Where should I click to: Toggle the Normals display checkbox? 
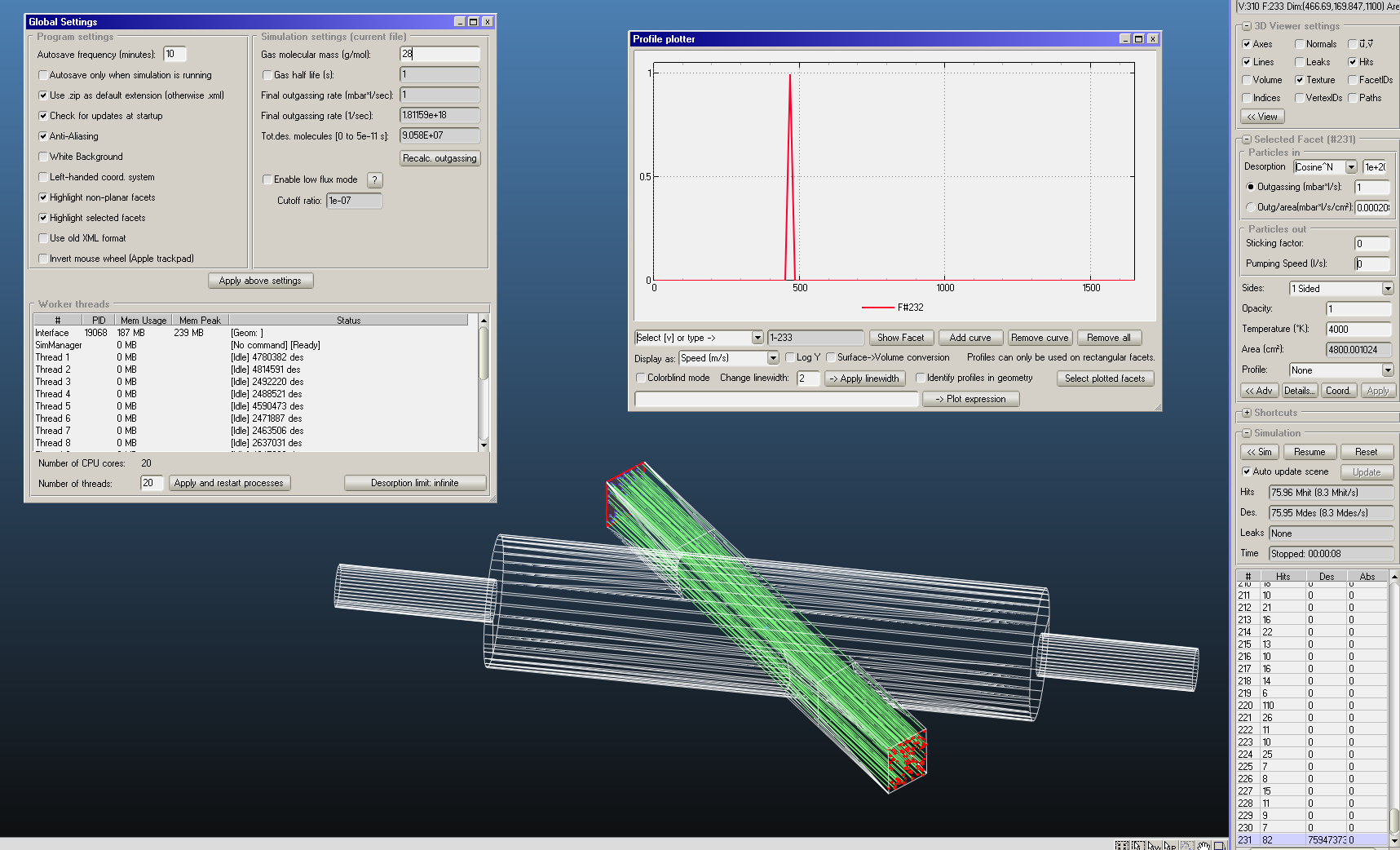1300,44
